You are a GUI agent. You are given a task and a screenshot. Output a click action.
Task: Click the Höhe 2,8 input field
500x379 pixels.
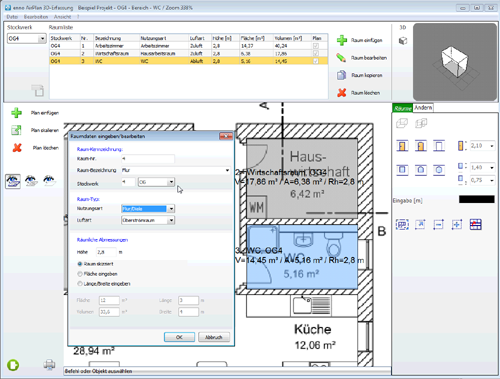coord(106,252)
